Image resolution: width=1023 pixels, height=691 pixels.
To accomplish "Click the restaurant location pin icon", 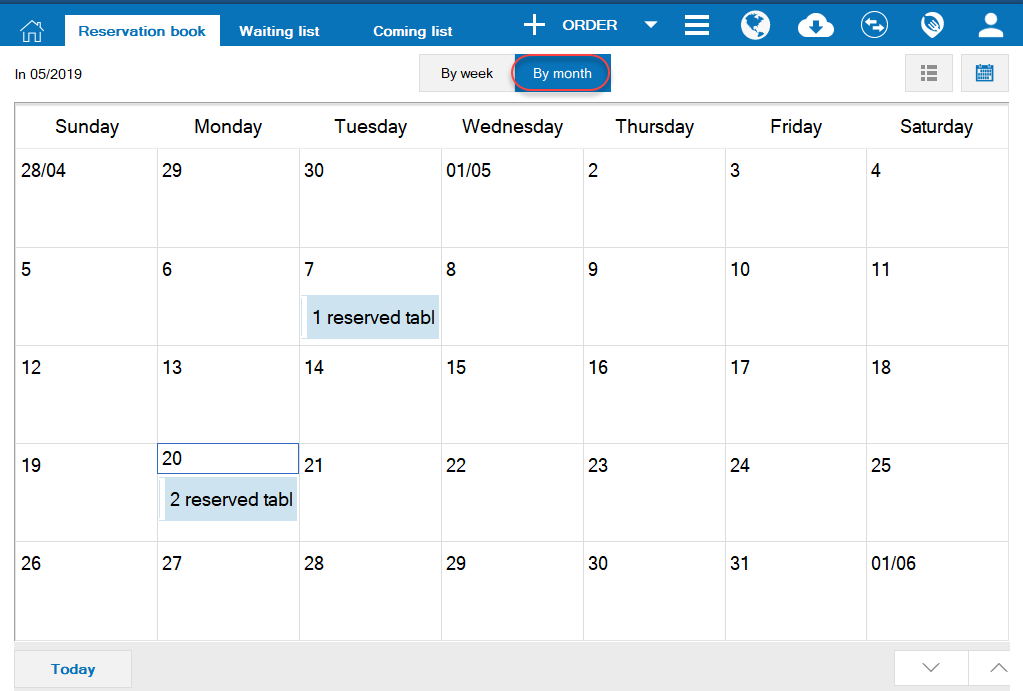I will (932, 25).
